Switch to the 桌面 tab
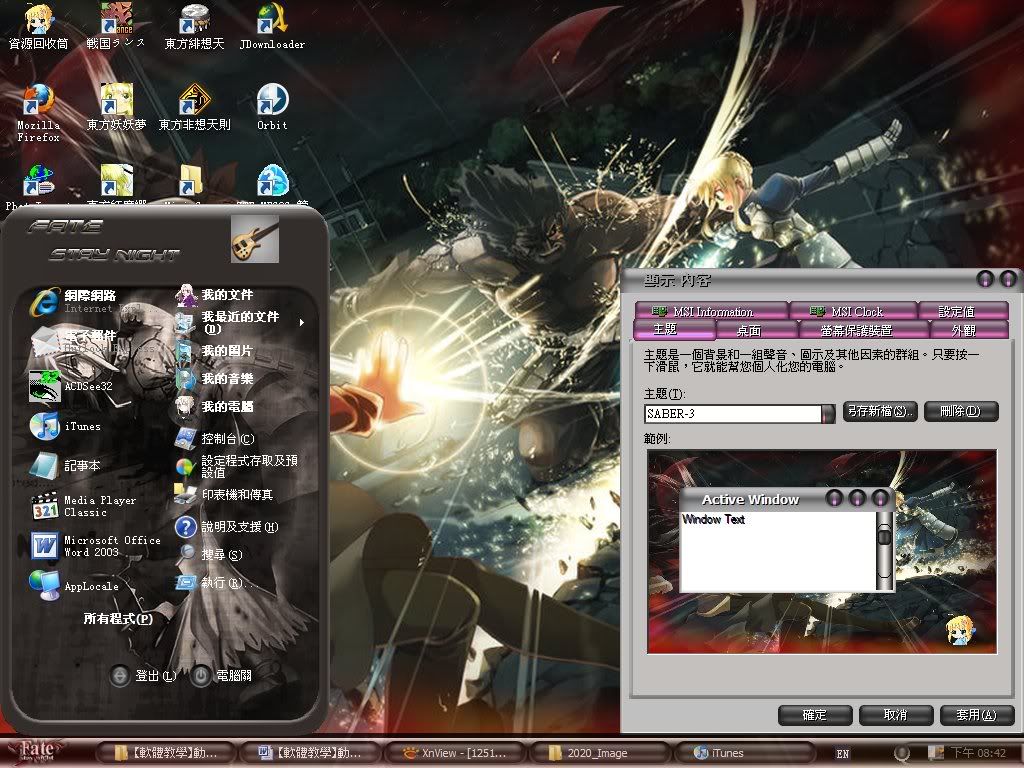This screenshot has width=1024, height=768. pos(757,330)
